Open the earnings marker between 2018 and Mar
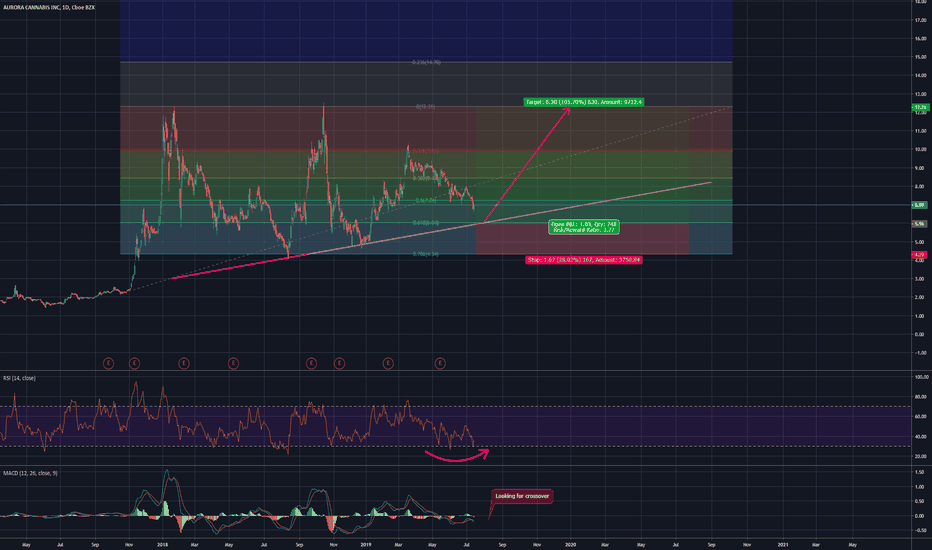This screenshot has width=932, height=550. (184, 363)
